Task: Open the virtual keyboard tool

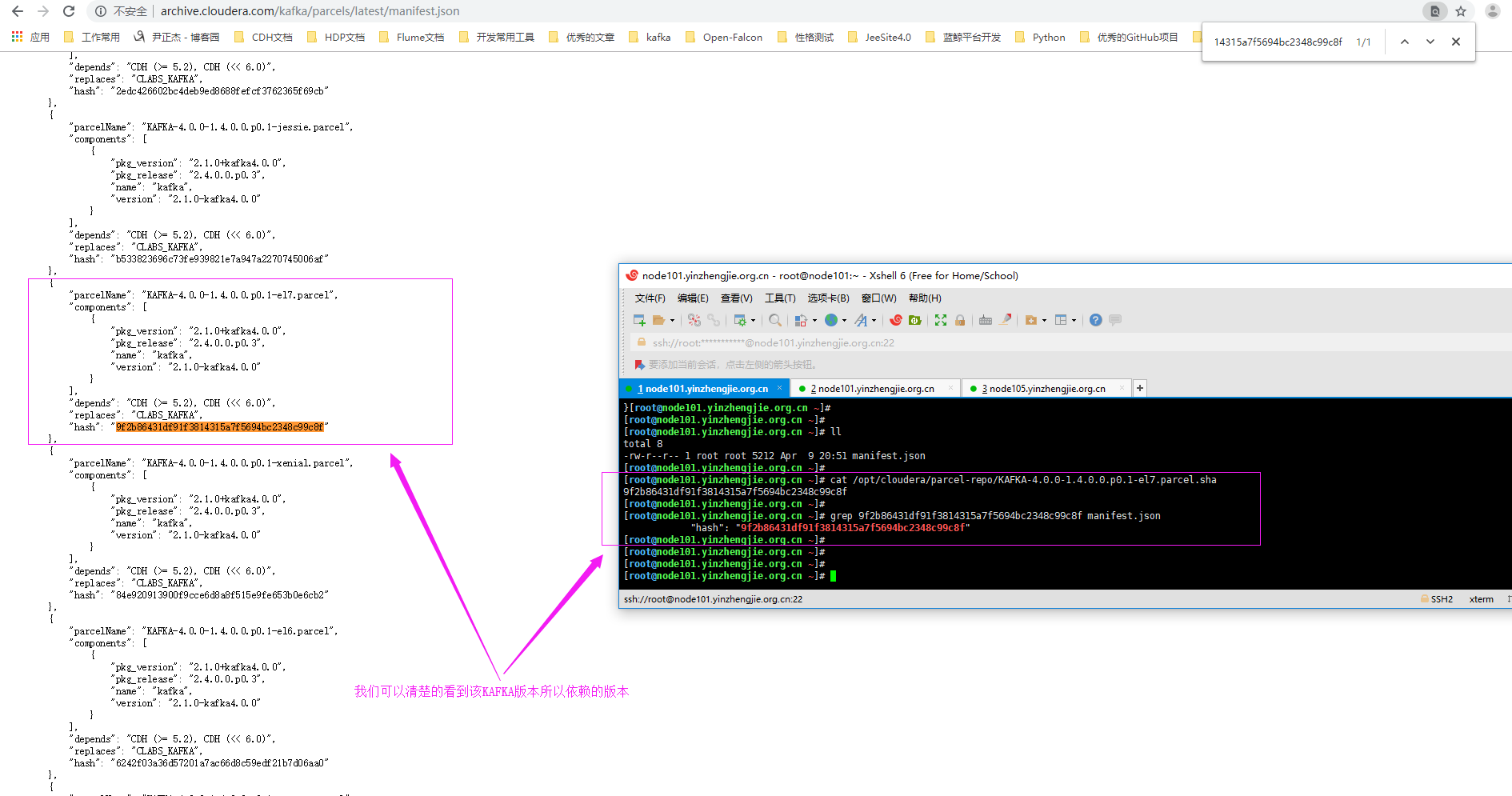Action: pos(985,319)
